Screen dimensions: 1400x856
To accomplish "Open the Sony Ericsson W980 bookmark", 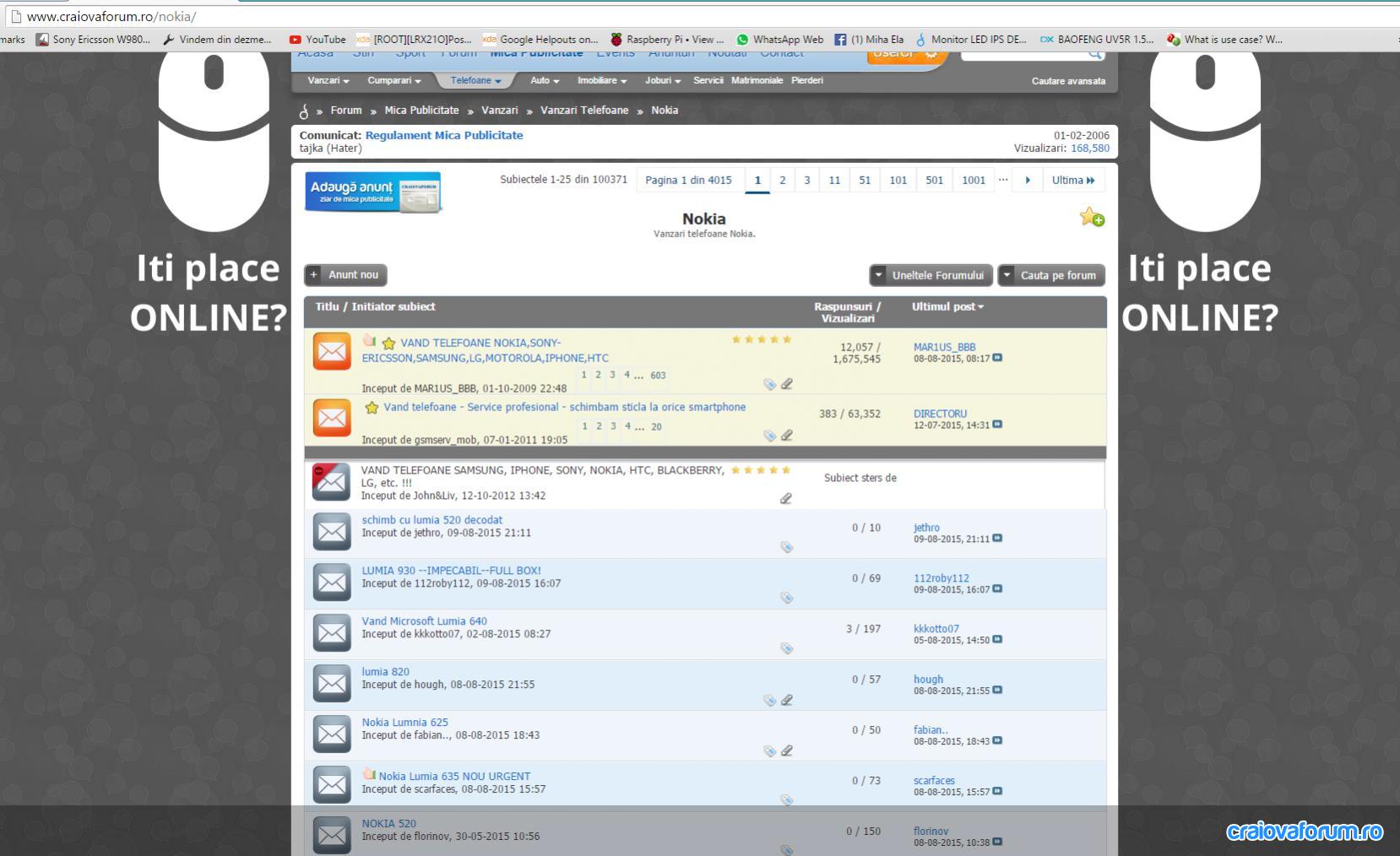I will point(93,39).
